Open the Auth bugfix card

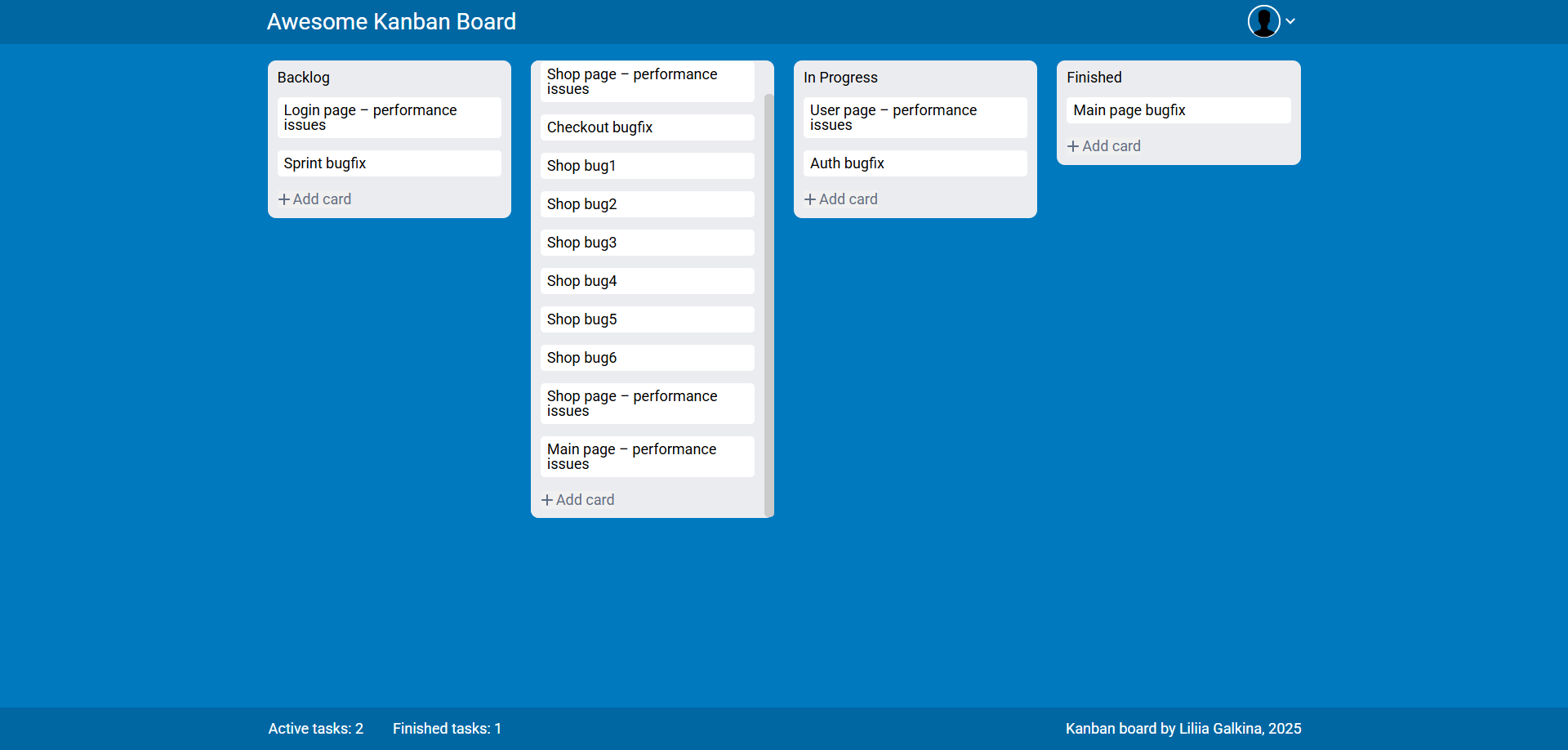(915, 163)
